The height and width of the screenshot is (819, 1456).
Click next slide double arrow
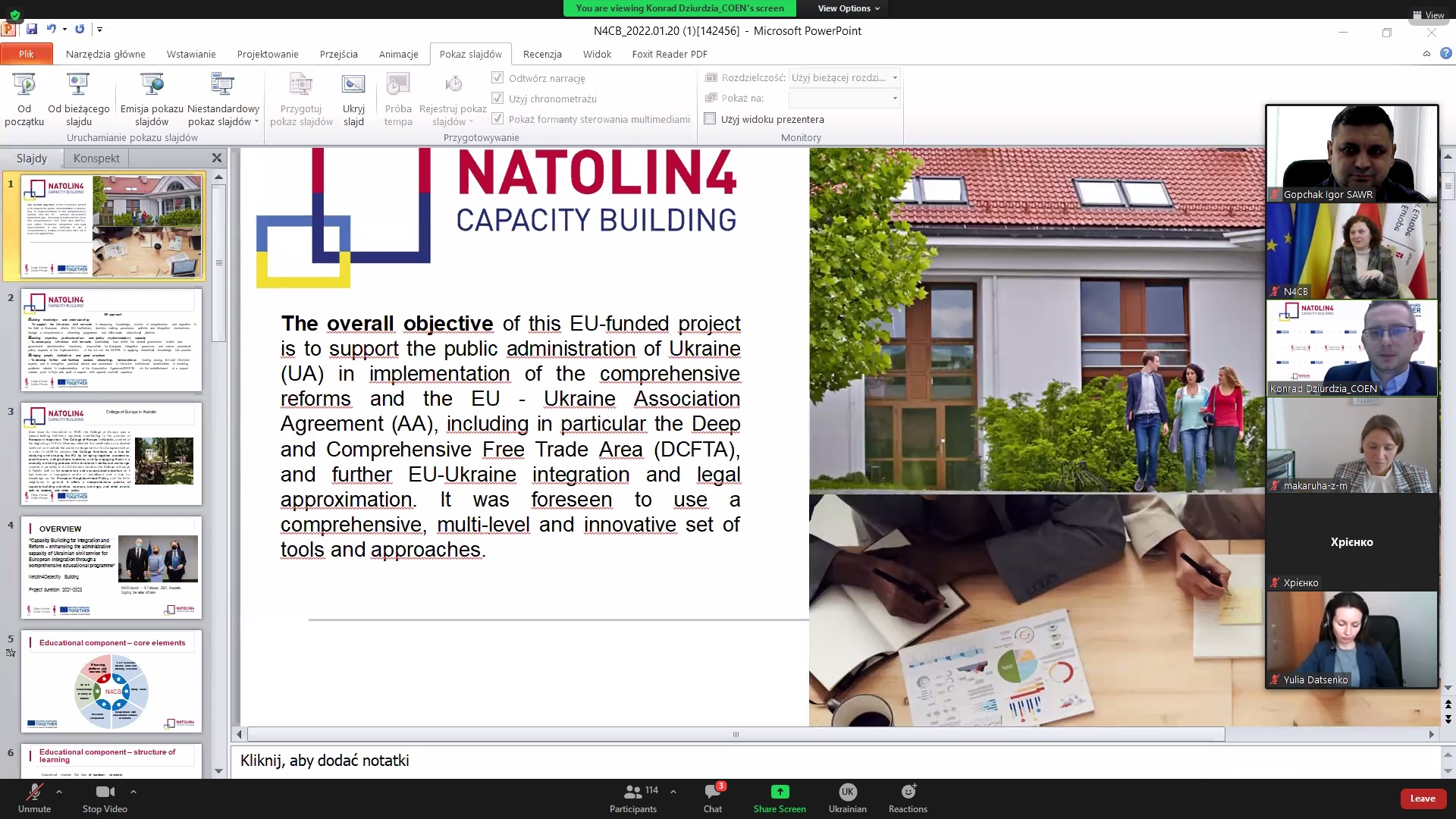(1448, 719)
